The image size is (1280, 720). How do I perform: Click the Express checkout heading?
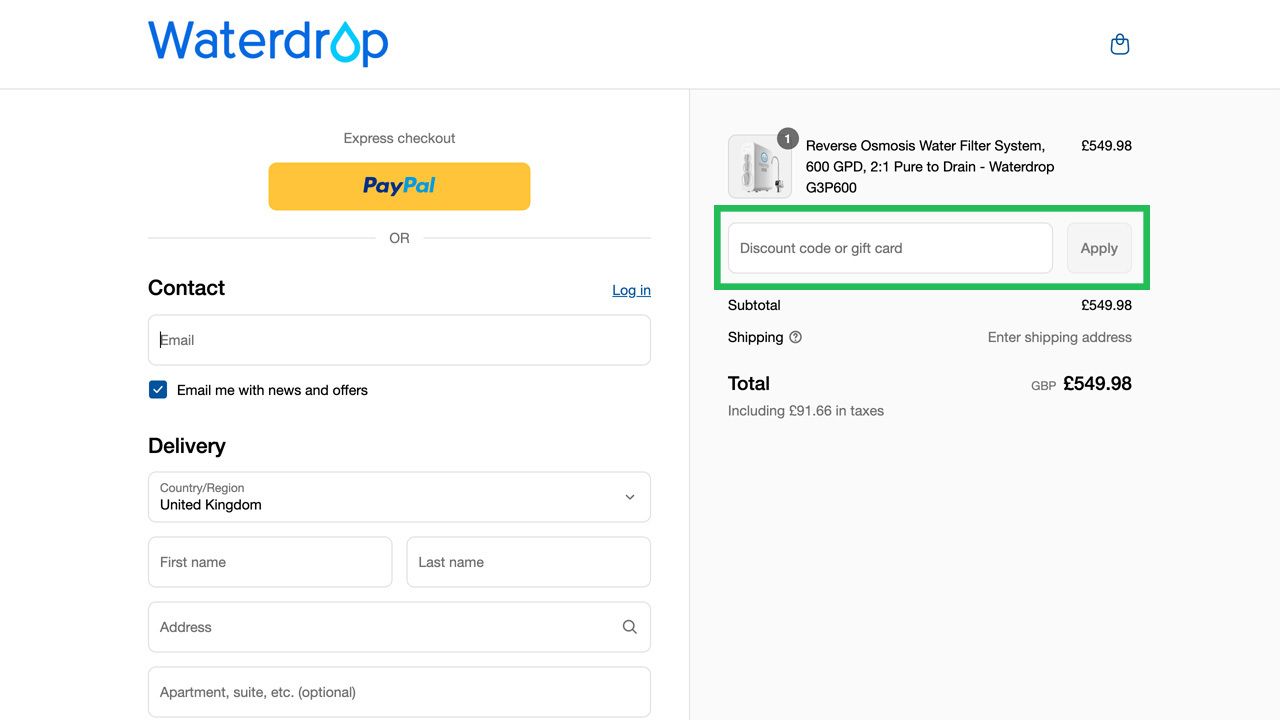coord(399,138)
